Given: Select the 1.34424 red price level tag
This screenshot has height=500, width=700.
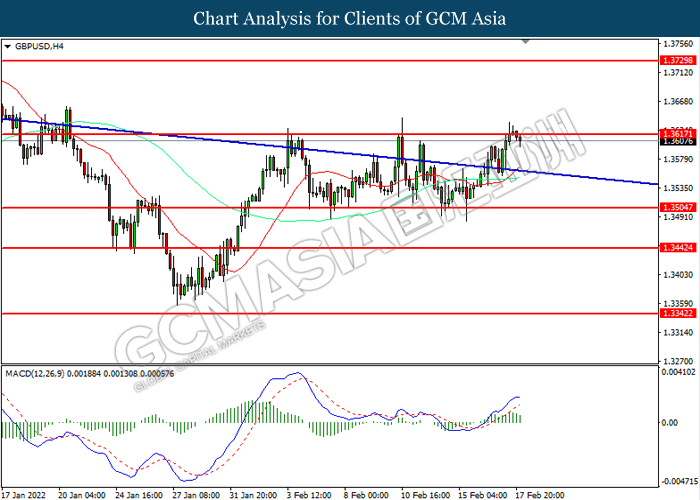Looking at the screenshot, I should coord(677,248).
